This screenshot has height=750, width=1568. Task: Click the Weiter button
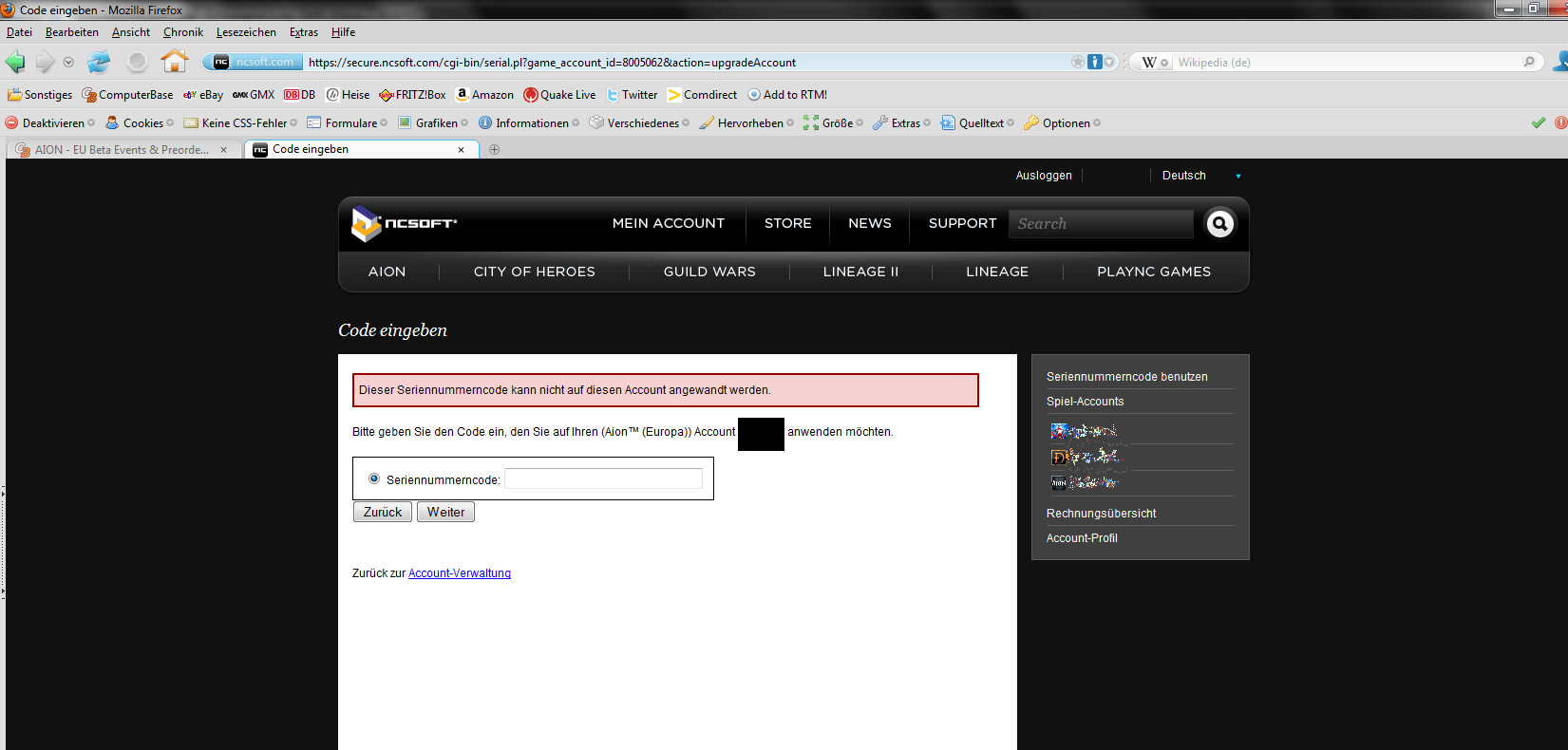pos(445,512)
